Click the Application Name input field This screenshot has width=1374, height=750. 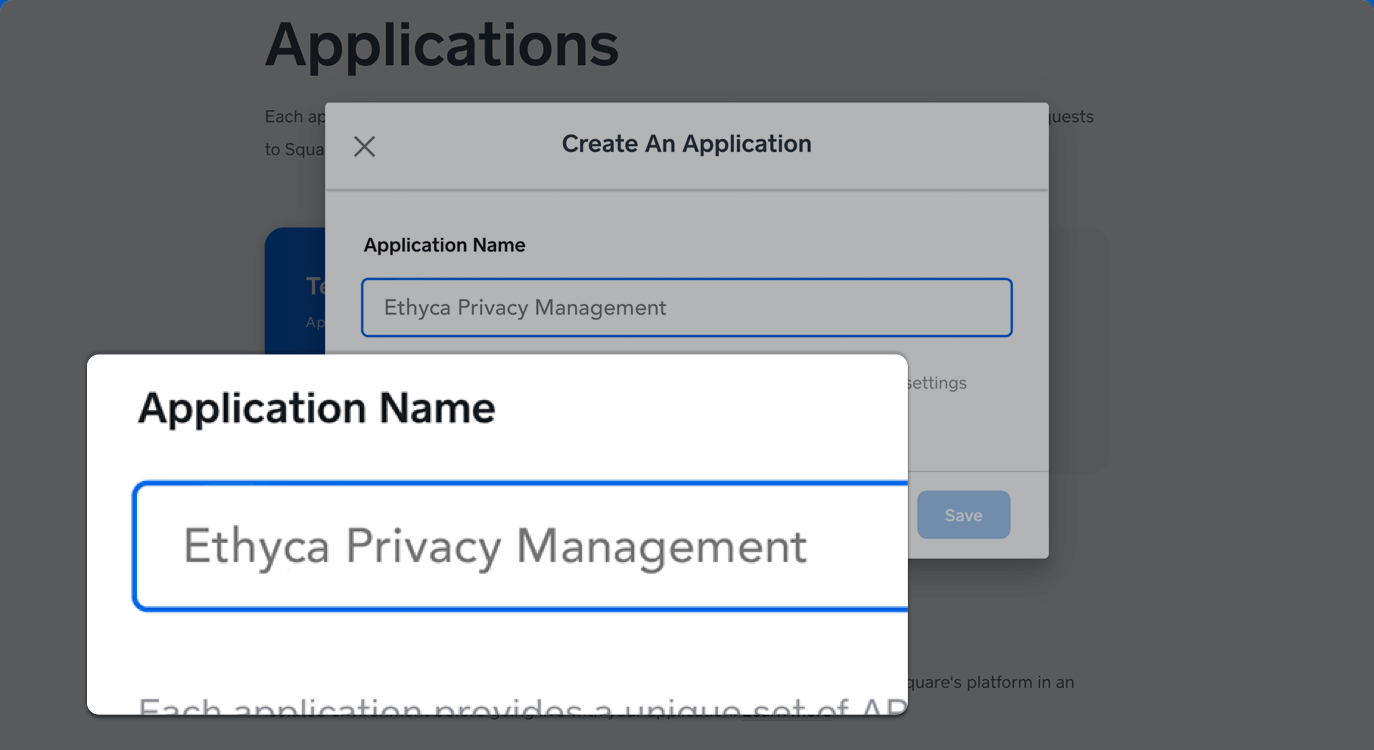tap(687, 307)
